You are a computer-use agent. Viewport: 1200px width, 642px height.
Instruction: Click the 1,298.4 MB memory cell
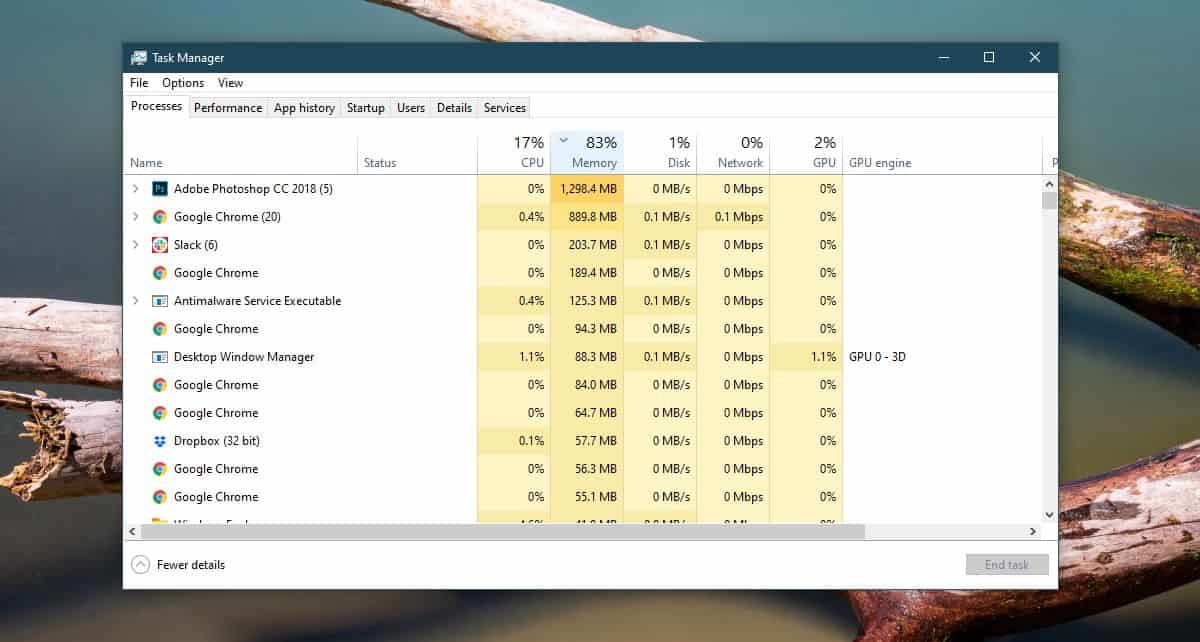pyautogui.click(x=587, y=188)
